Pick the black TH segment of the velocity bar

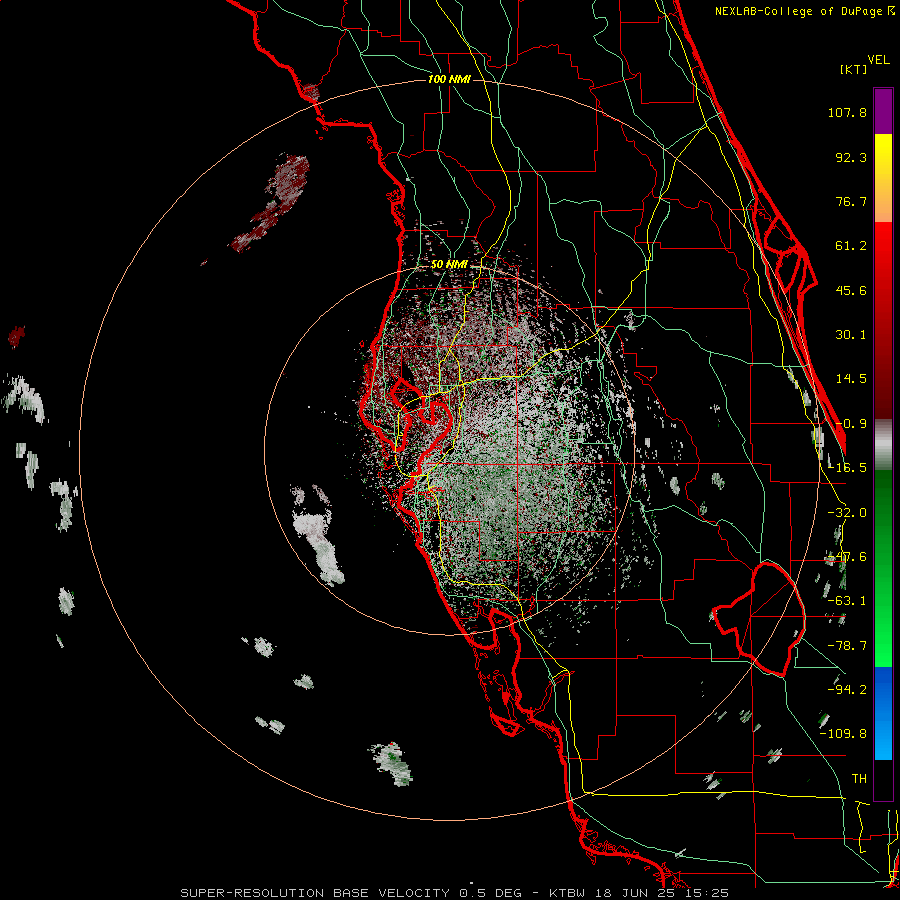pos(883,779)
